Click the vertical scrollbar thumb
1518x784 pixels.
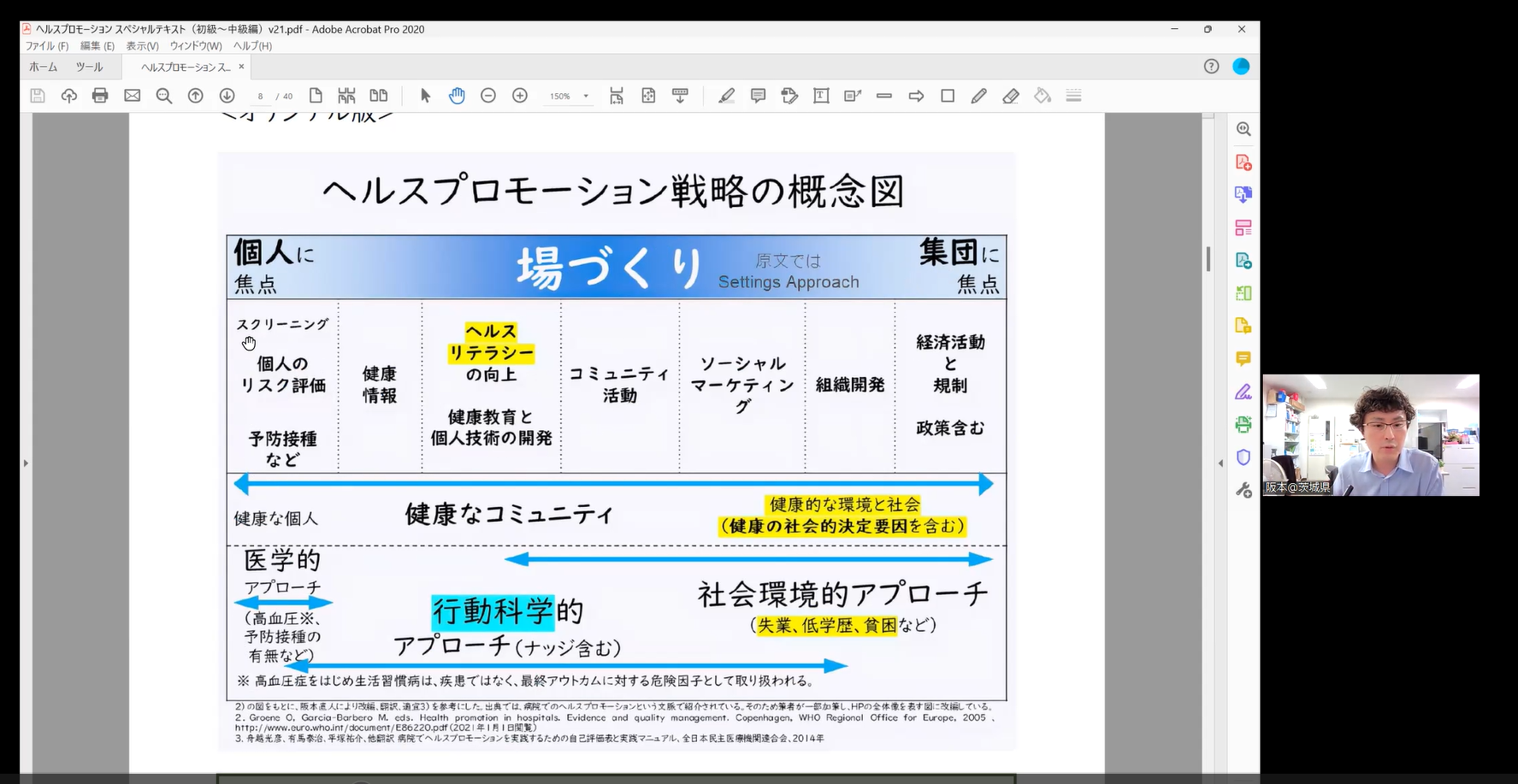[x=1208, y=258]
